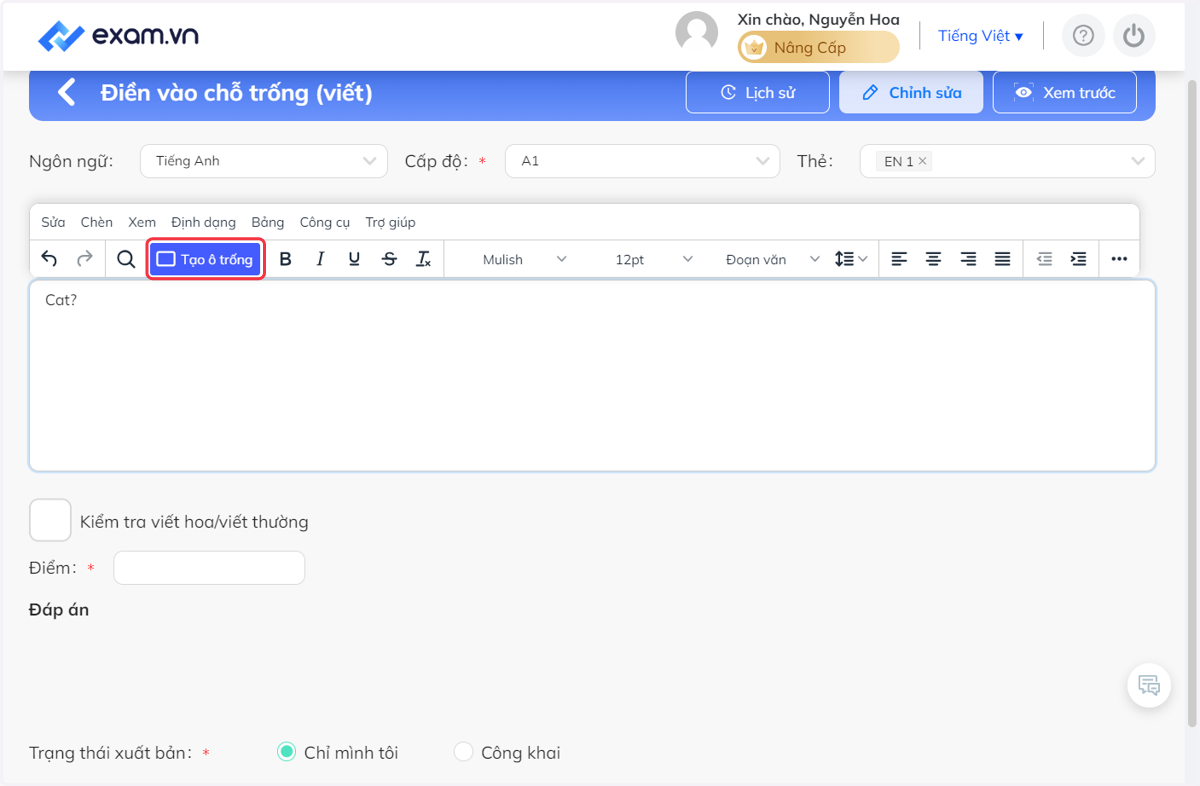1200x786 pixels.
Task: Align text right
Action: point(968,259)
